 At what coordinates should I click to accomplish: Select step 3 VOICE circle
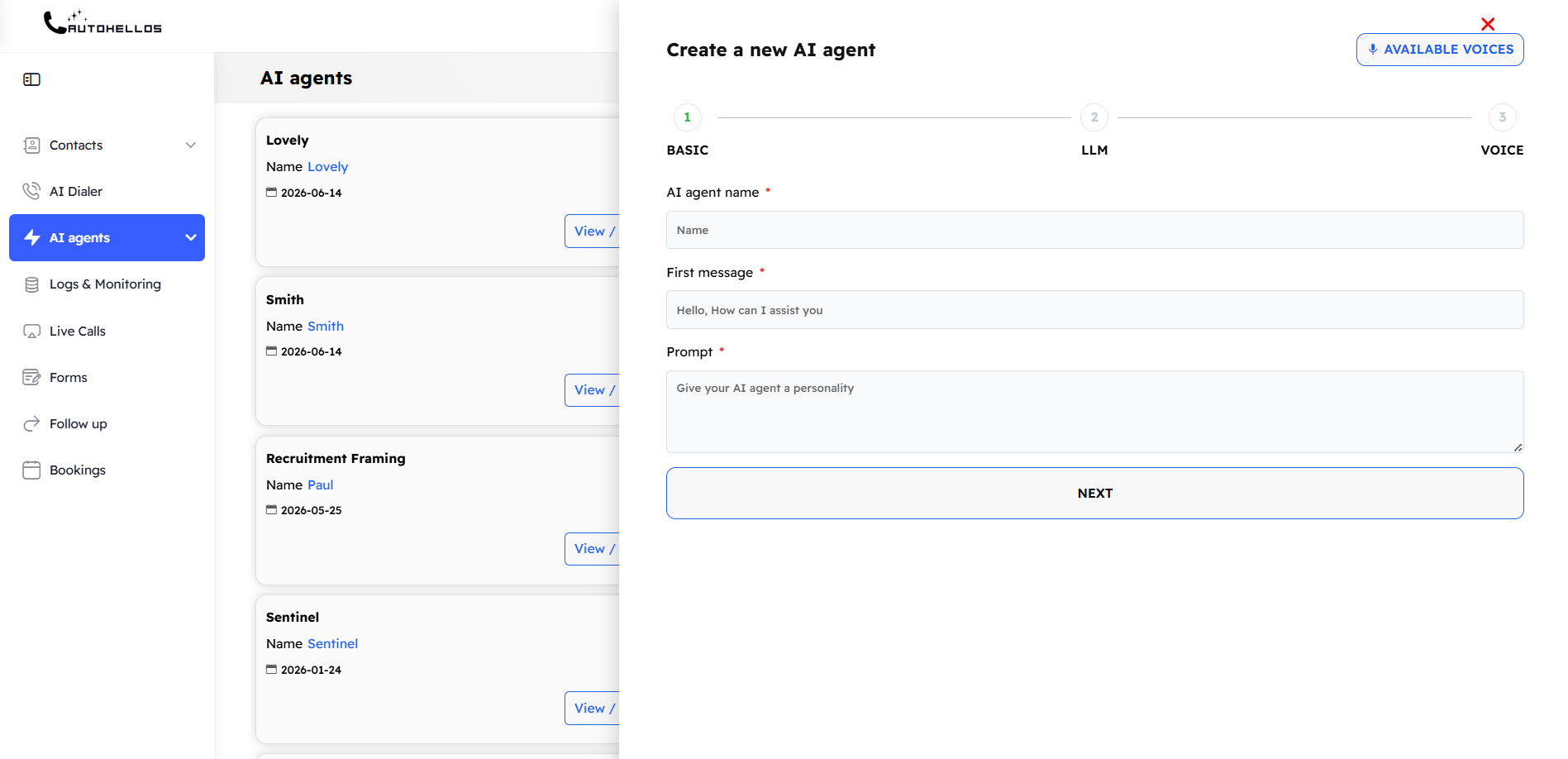pos(1503,117)
